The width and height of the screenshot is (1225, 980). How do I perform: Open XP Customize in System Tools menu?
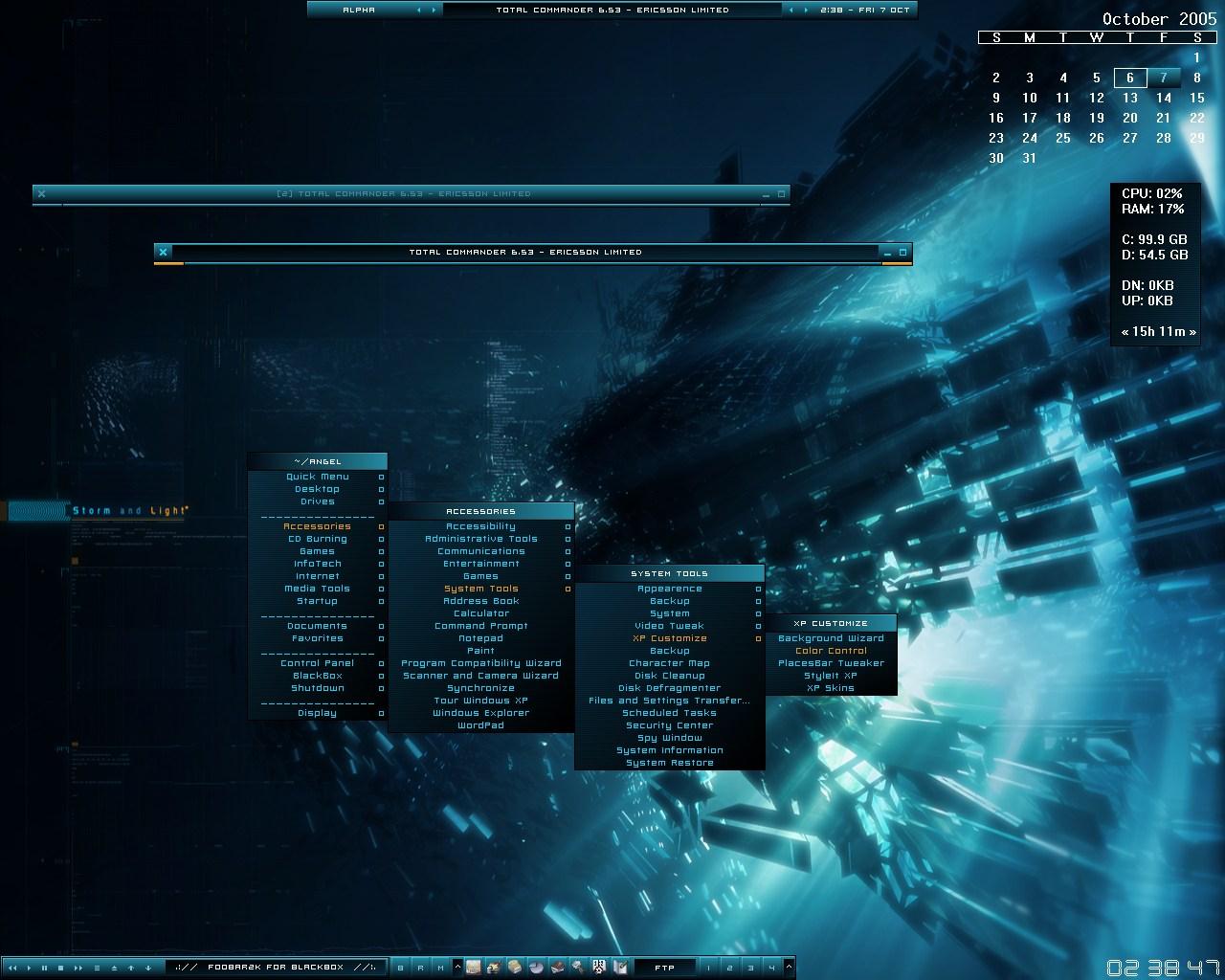(x=670, y=638)
